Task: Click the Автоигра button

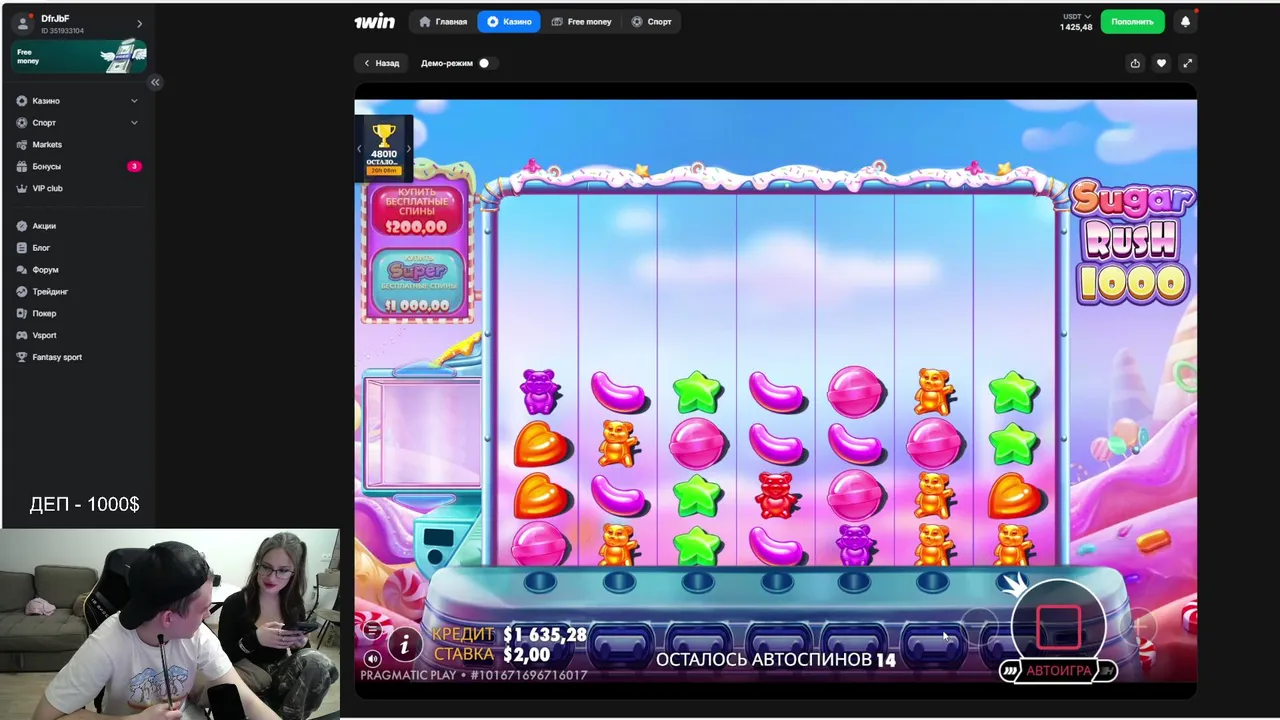Action: 1059,671
